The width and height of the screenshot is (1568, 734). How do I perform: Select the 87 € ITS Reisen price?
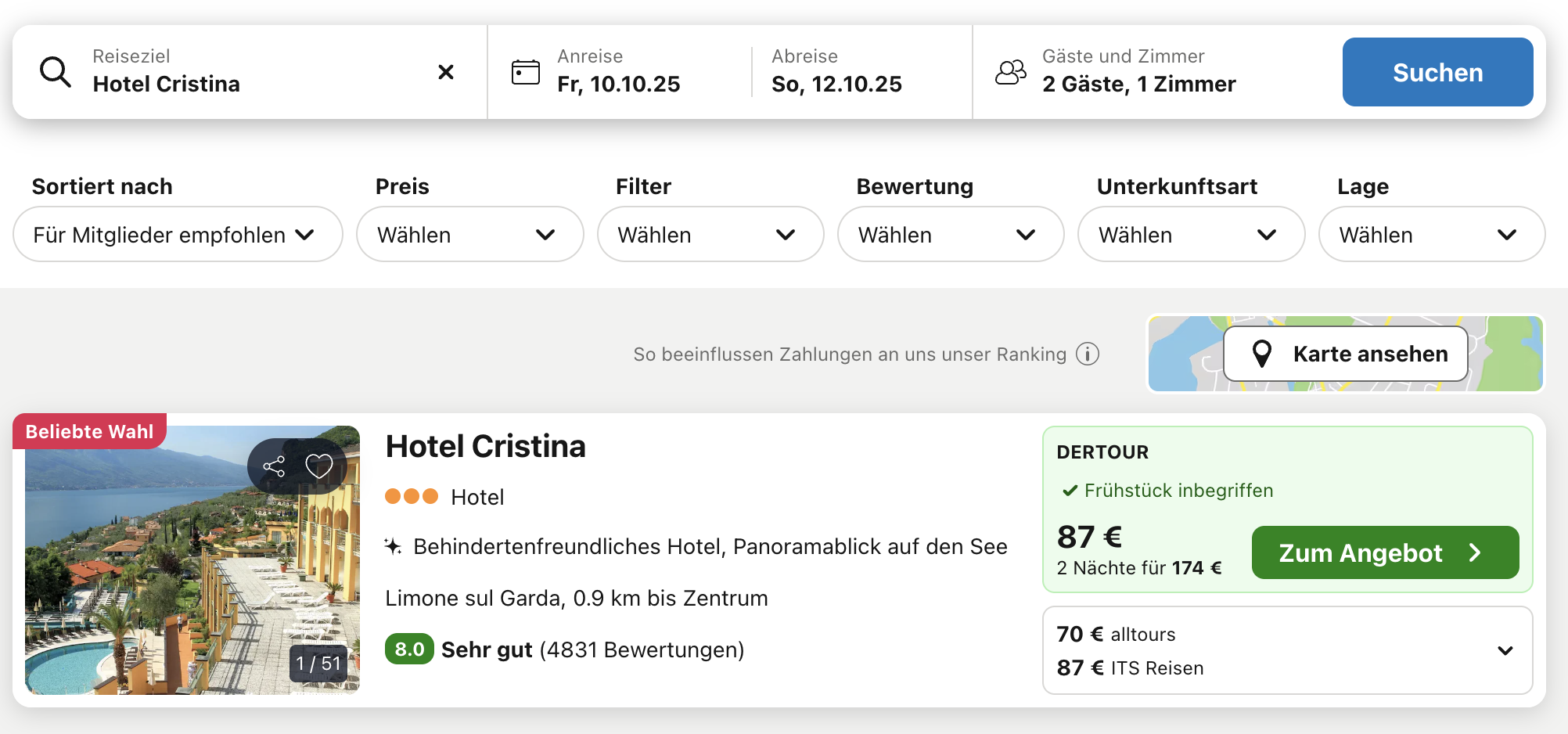pos(1130,667)
